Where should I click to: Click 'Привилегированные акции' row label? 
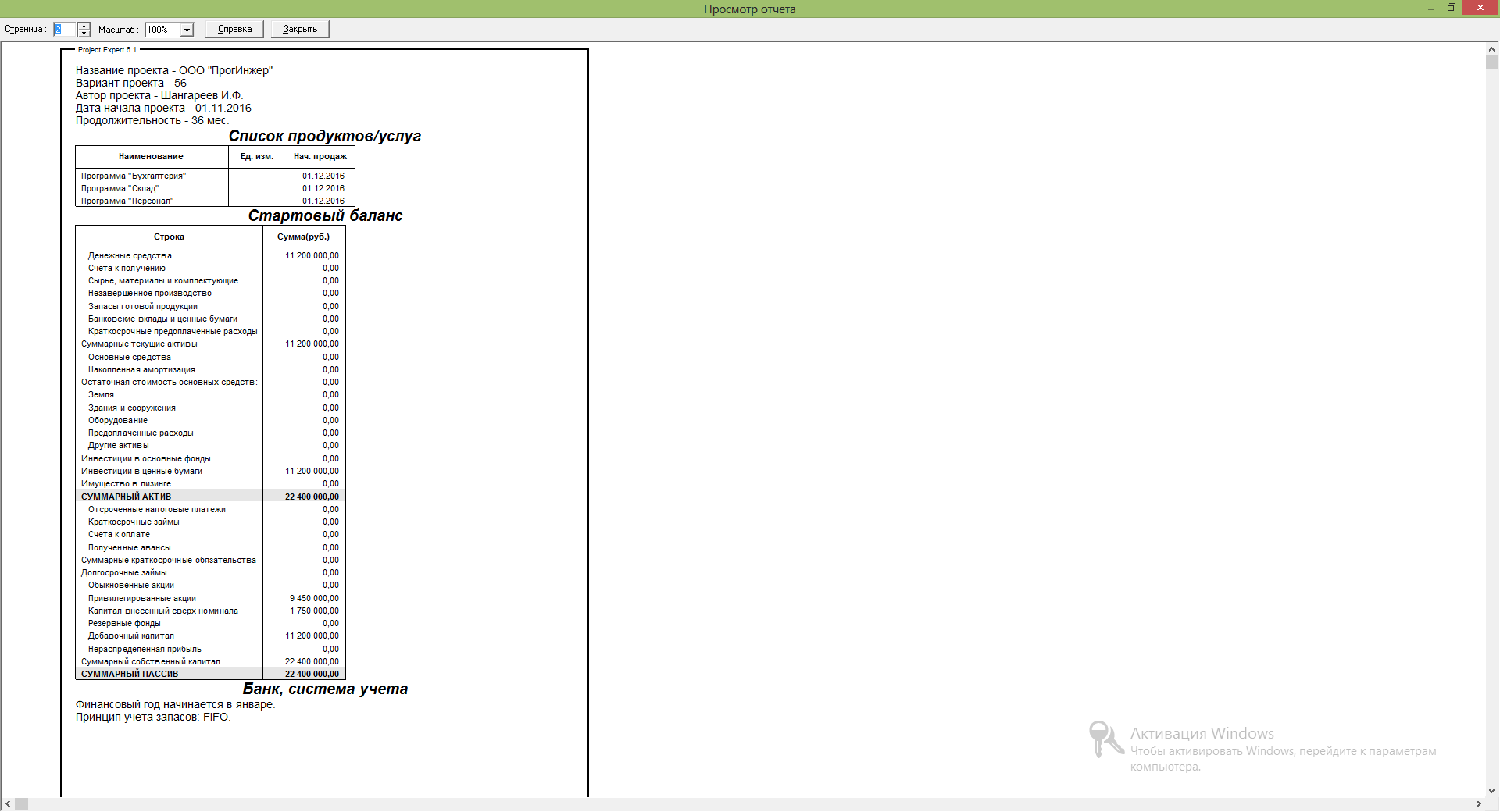(142, 599)
